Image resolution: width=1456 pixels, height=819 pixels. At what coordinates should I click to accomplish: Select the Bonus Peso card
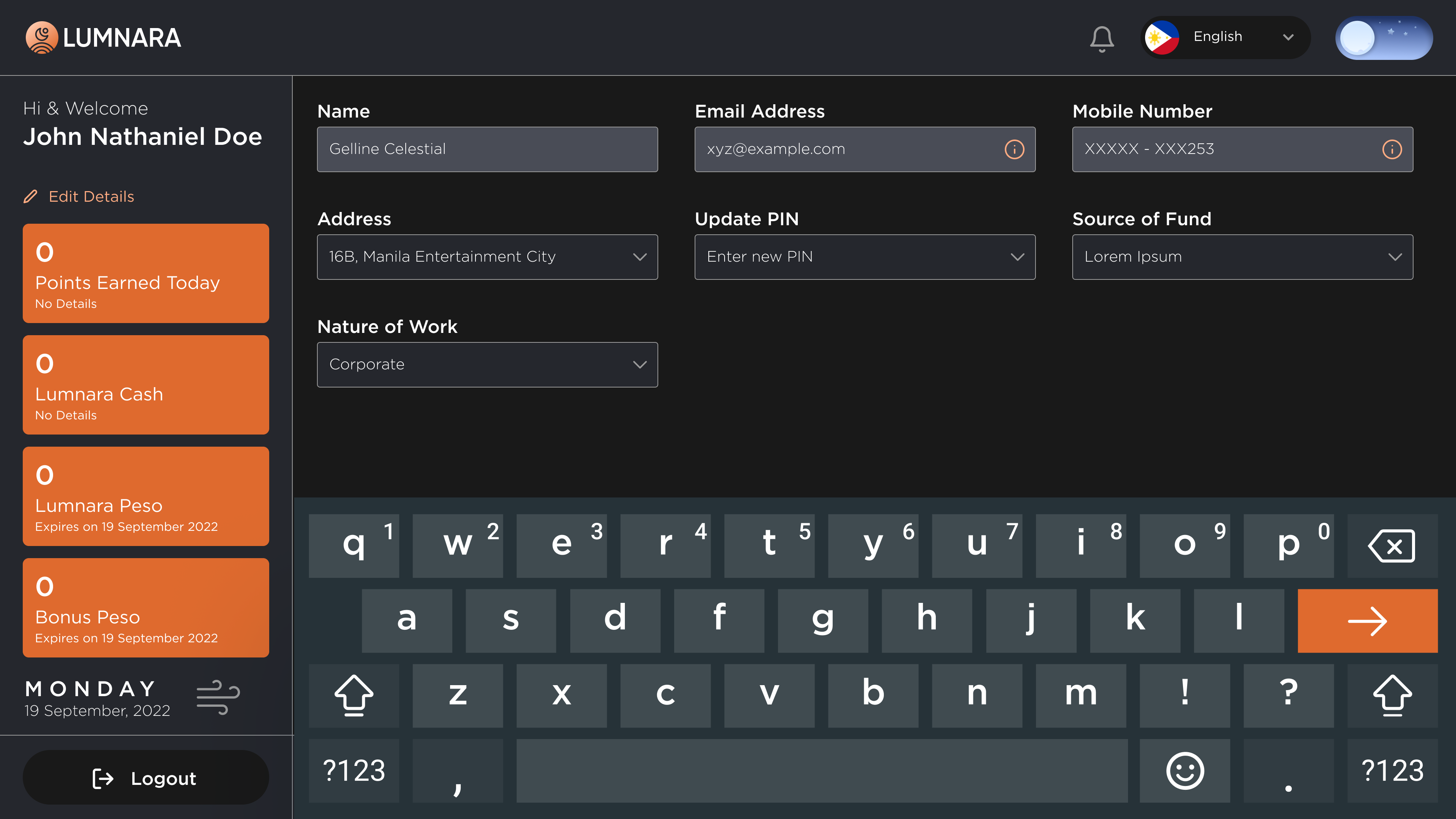point(146,607)
